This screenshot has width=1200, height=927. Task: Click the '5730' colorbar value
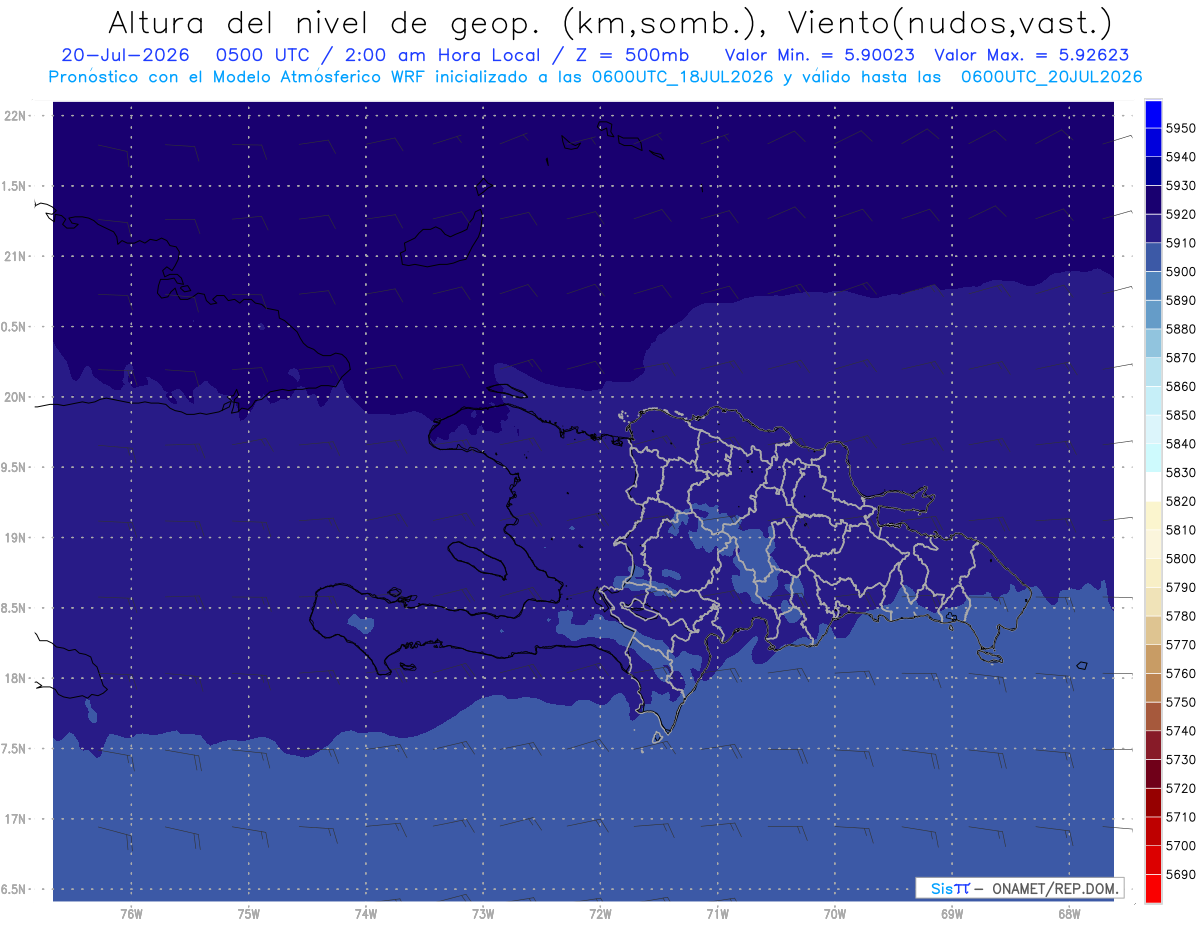coord(1180,760)
